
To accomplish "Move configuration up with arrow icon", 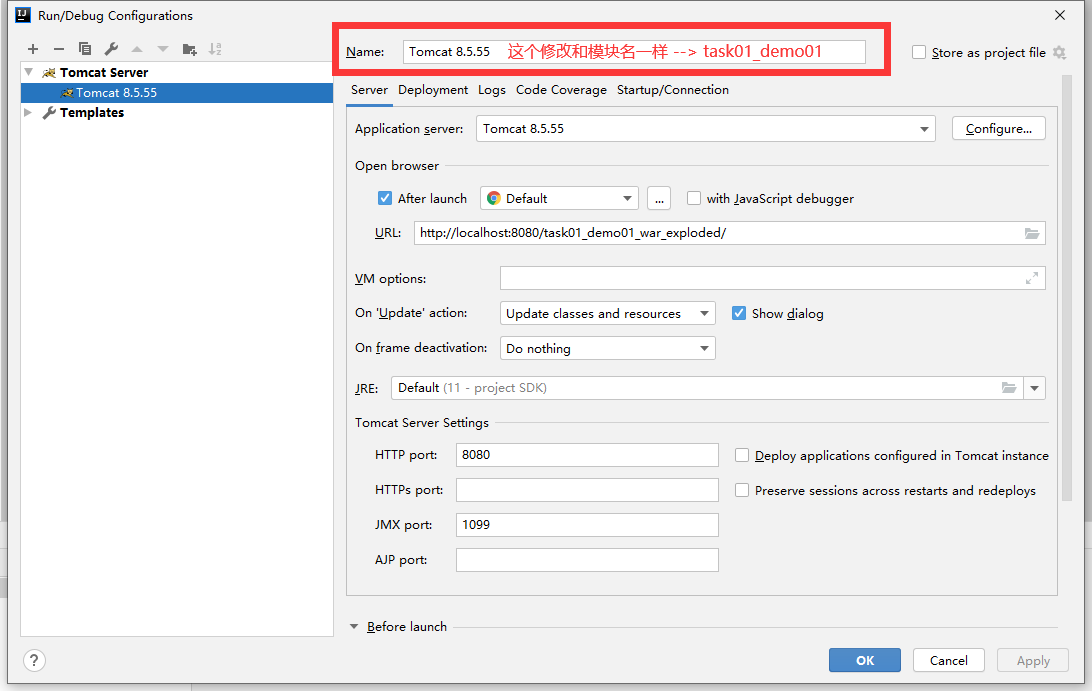I will [x=137, y=49].
